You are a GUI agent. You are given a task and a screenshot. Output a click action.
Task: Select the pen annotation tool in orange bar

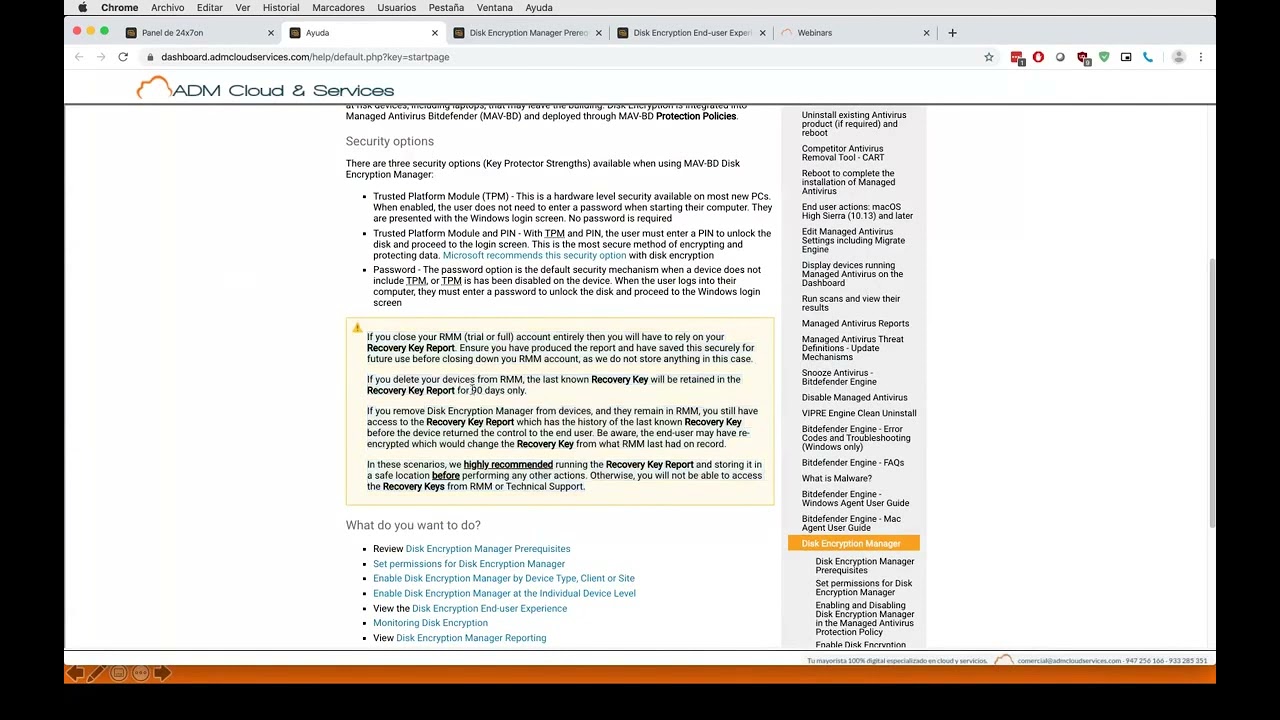click(96, 674)
